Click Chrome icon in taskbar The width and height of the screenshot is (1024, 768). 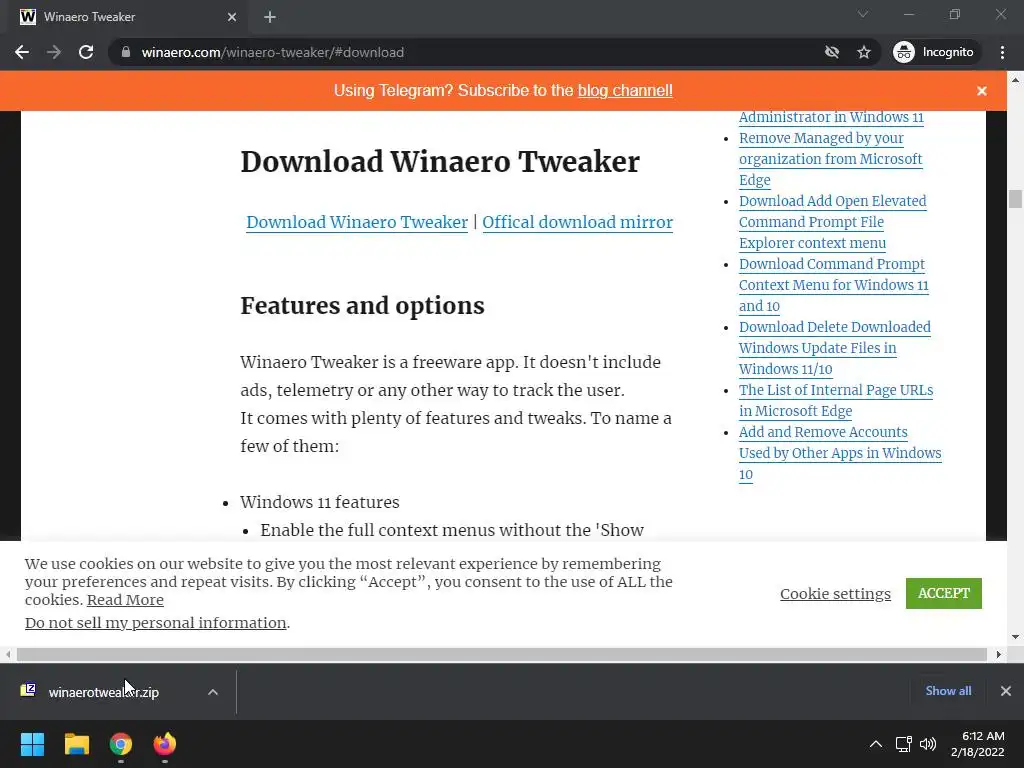pyautogui.click(x=121, y=744)
